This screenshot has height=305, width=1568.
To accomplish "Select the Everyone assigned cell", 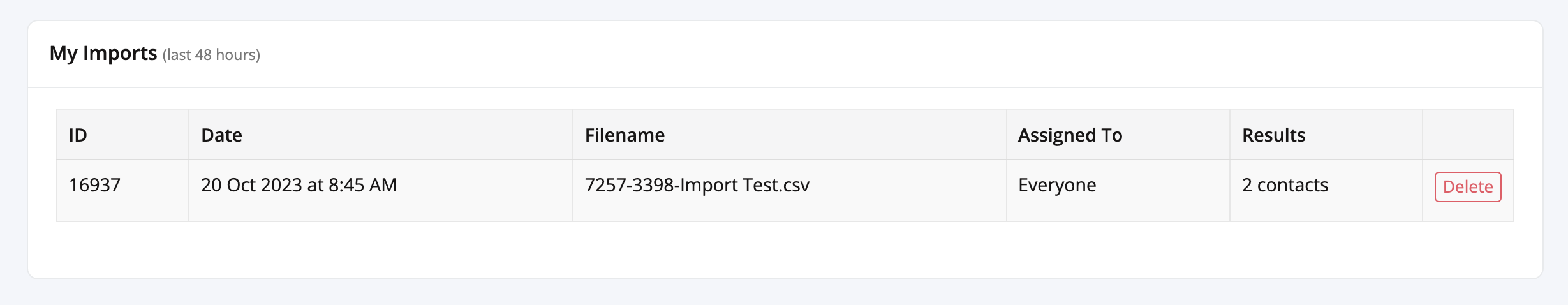I will (1118, 190).
